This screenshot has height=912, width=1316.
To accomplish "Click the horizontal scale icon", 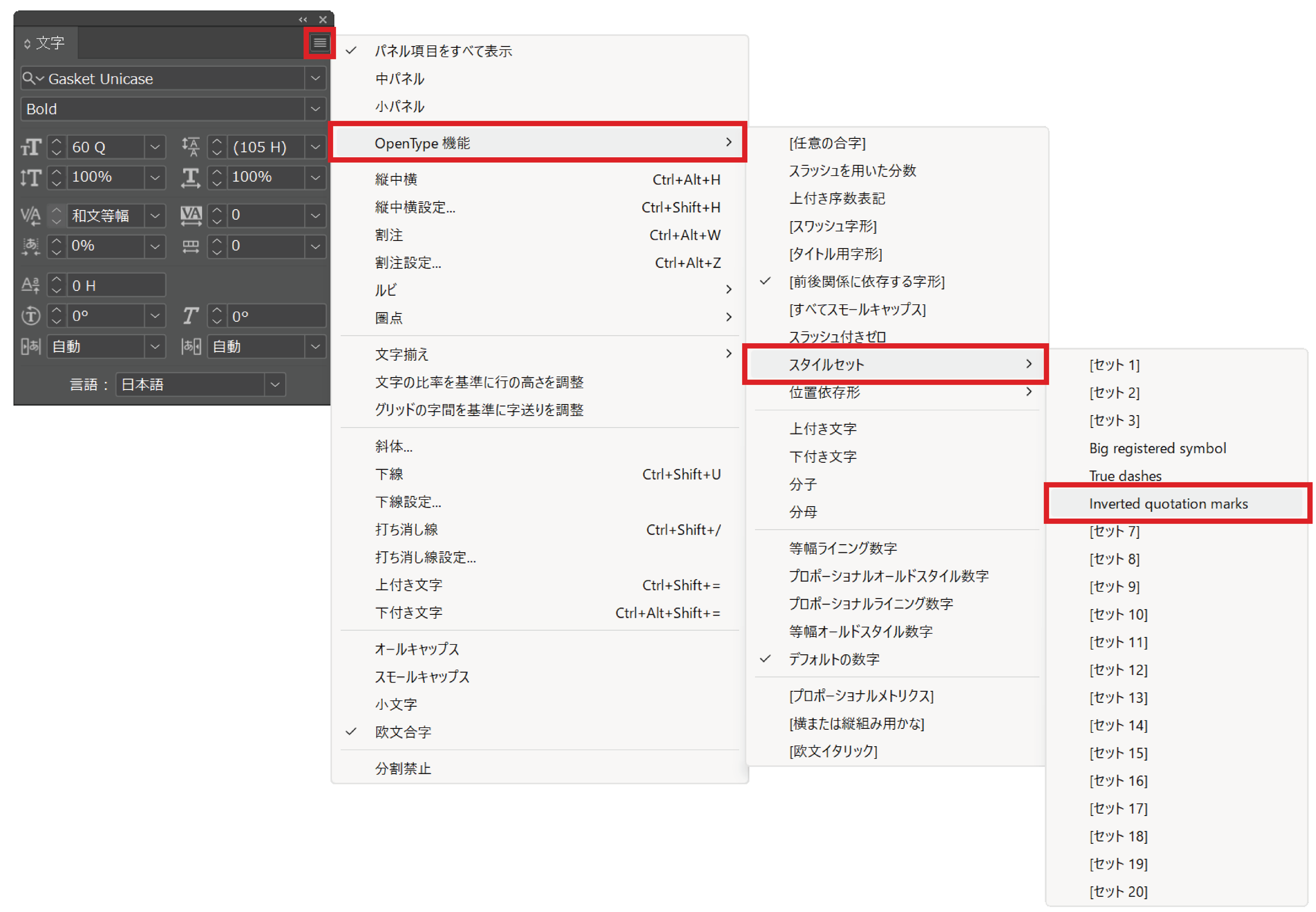I will 190,178.
